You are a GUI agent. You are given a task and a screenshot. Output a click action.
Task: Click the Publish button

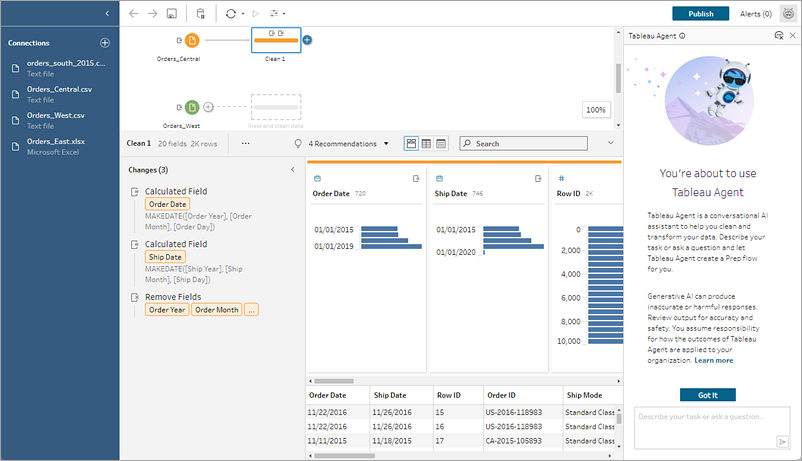pyautogui.click(x=700, y=14)
